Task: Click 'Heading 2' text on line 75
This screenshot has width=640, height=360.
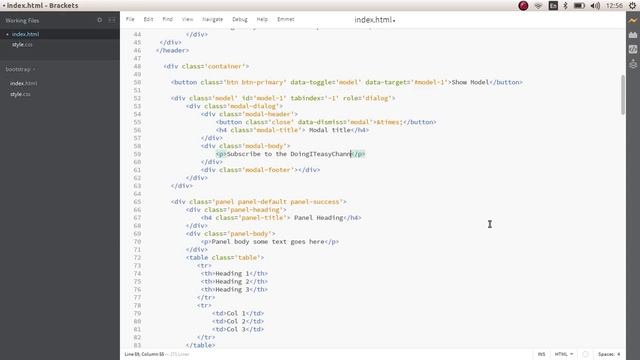Action: click(x=232, y=282)
